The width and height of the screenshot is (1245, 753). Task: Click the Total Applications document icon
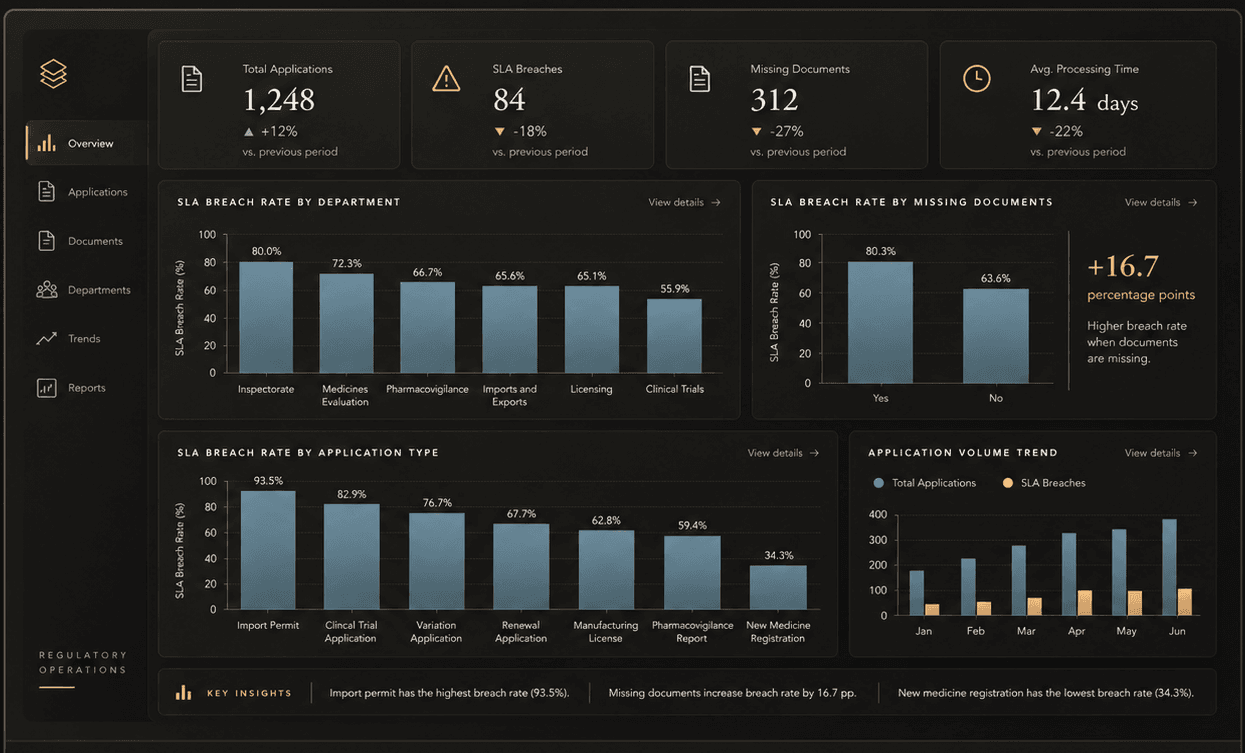192,79
